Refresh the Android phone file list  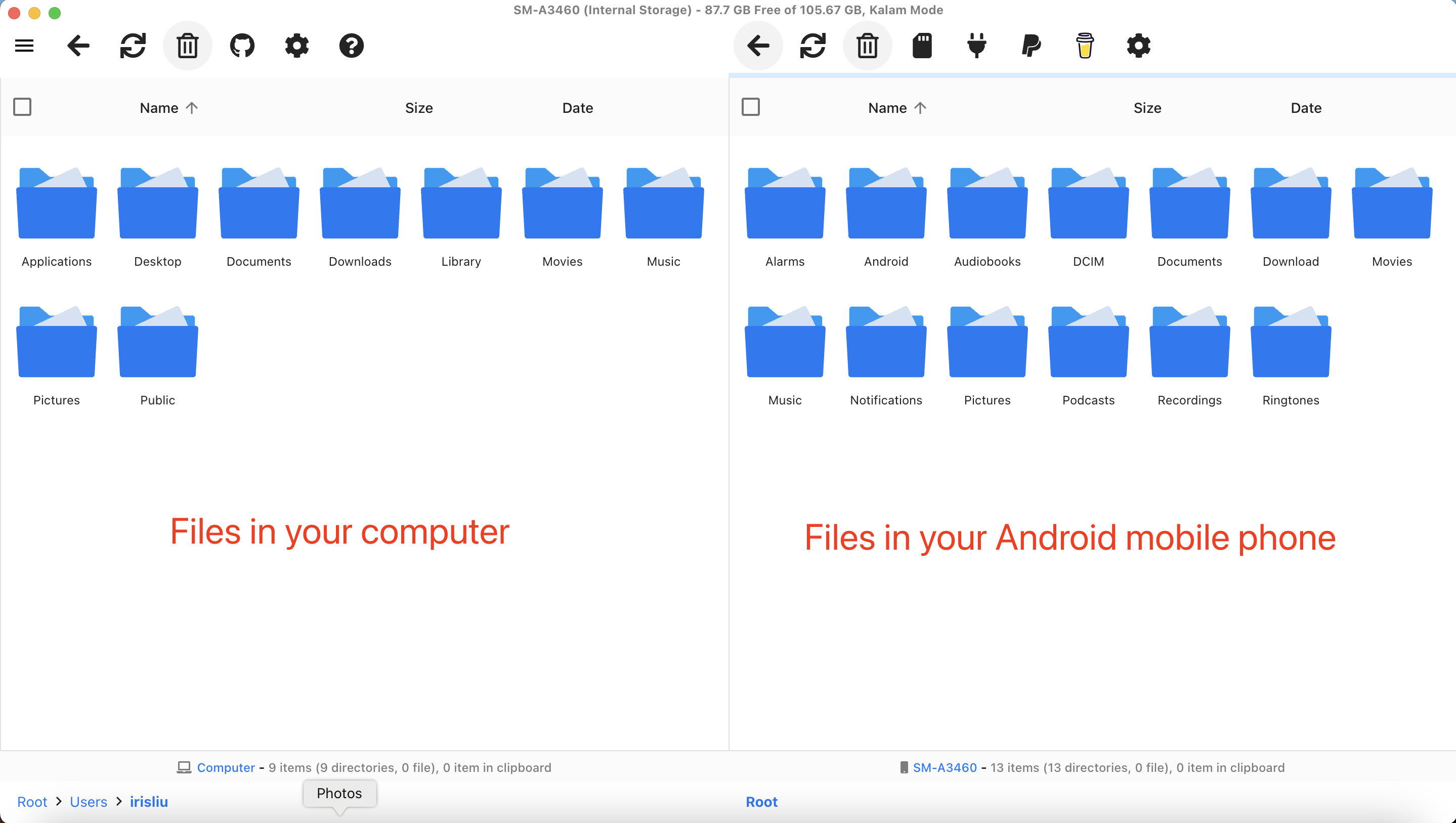click(x=813, y=45)
